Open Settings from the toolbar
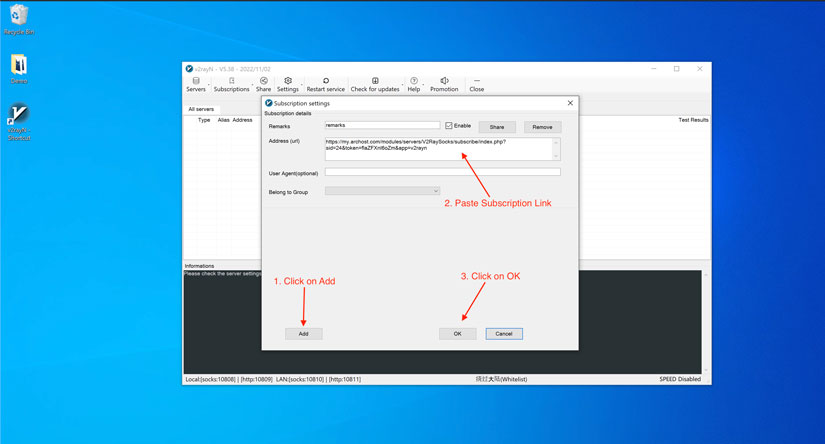This screenshot has height=444, width=825. (288, 84)
